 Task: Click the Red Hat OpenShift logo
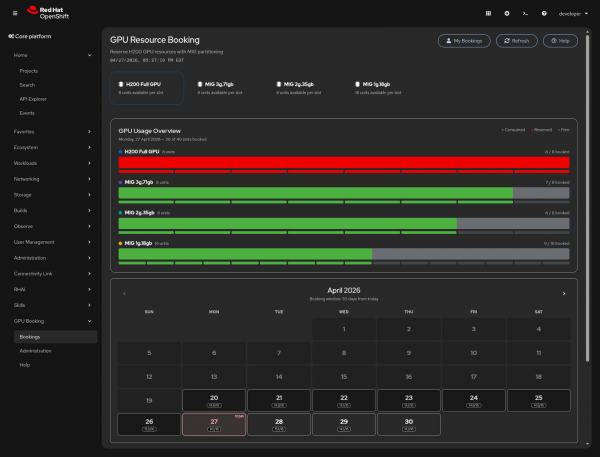[48, 13]
